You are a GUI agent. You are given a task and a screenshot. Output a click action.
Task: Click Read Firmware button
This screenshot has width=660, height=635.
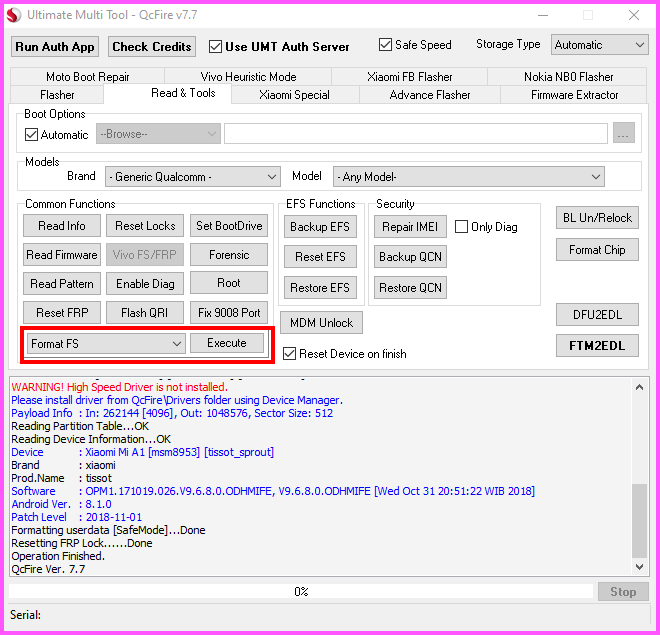coord(62,255)
